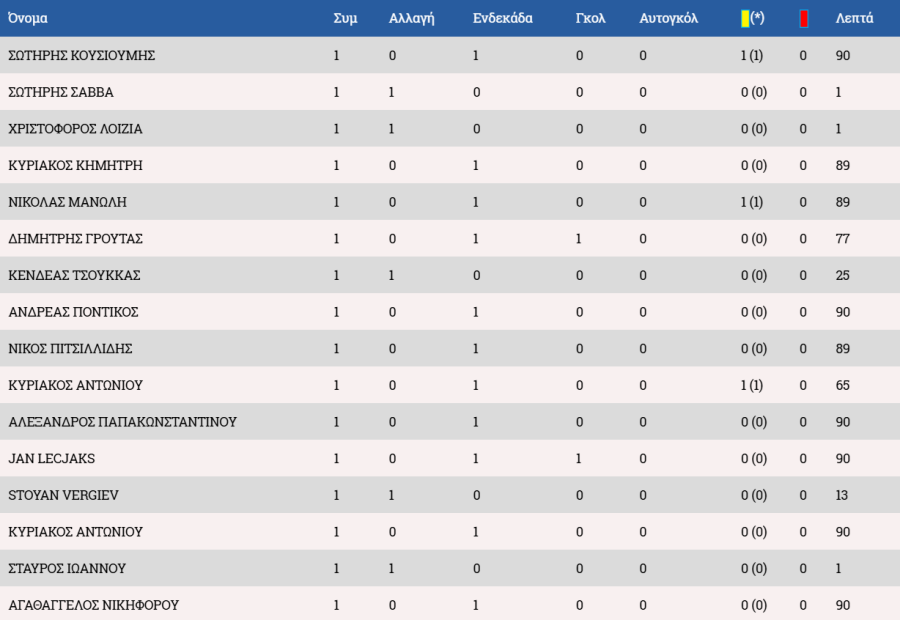Open ΑΛΕΞΑΝΔΡΟΣ ΠΑΠΑΚΩΝΣΤΑΝΤΙΝΟΥ player entry
The width and height of the screenshot is (900, 620).
coord(122,422)
